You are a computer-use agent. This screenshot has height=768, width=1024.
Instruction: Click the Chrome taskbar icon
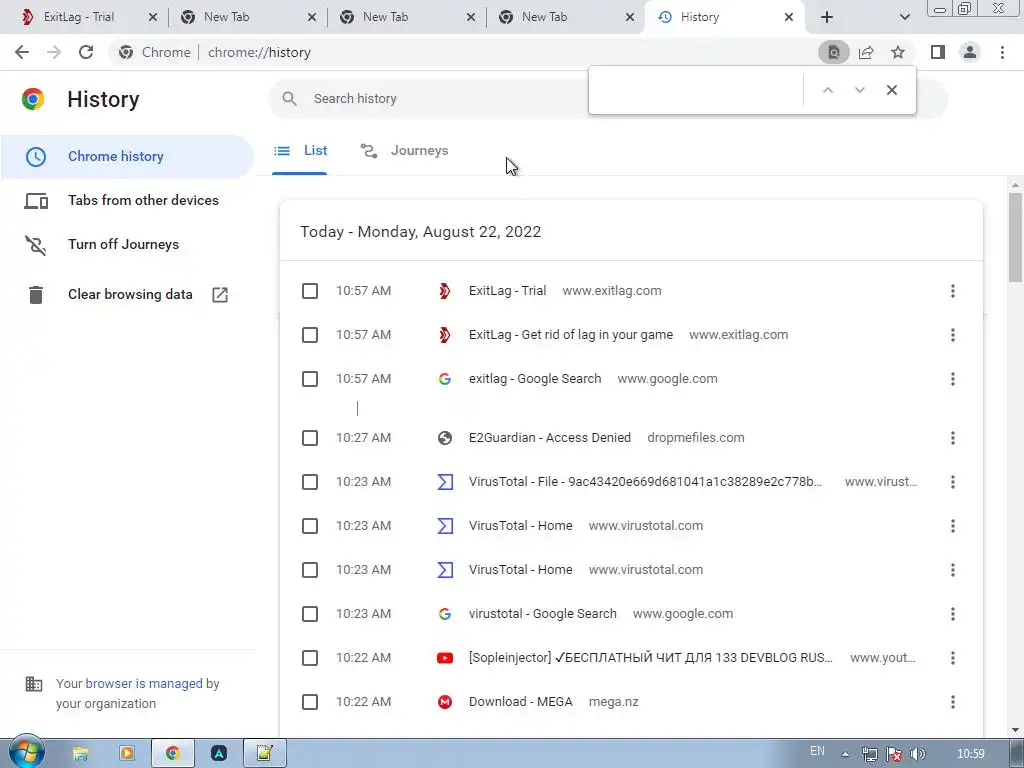pos(172,754)
